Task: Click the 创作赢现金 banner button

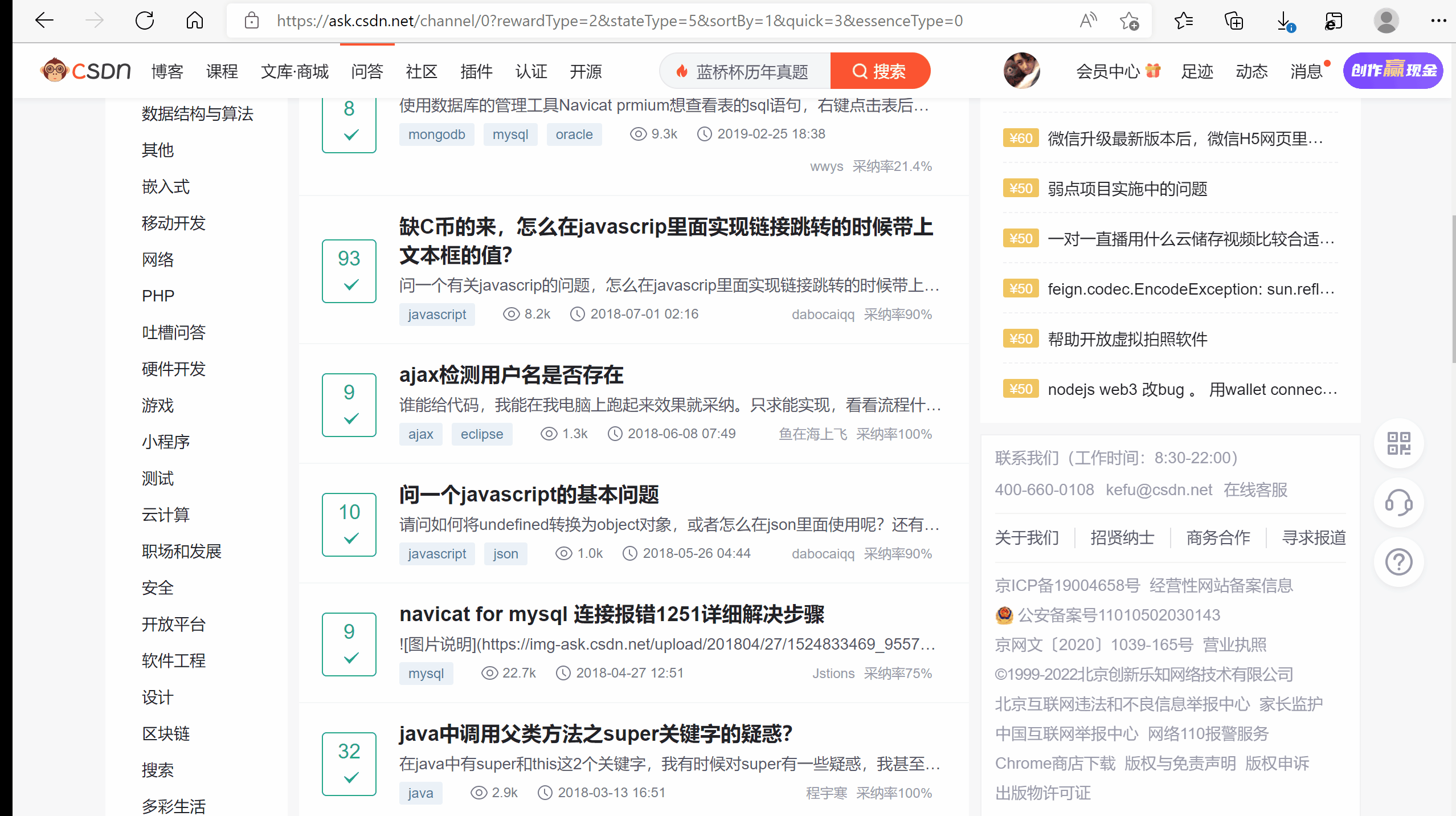Action: [1393, 71]
